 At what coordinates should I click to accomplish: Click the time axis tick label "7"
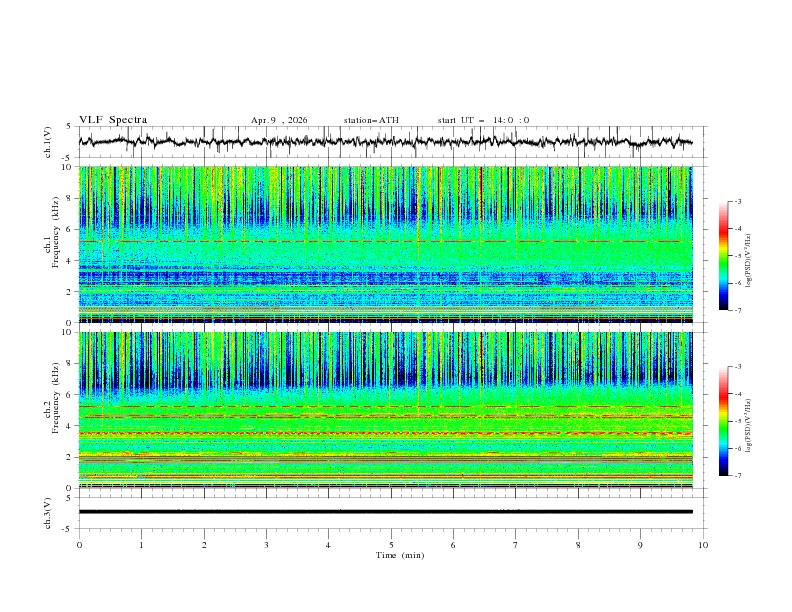(516, 545)
